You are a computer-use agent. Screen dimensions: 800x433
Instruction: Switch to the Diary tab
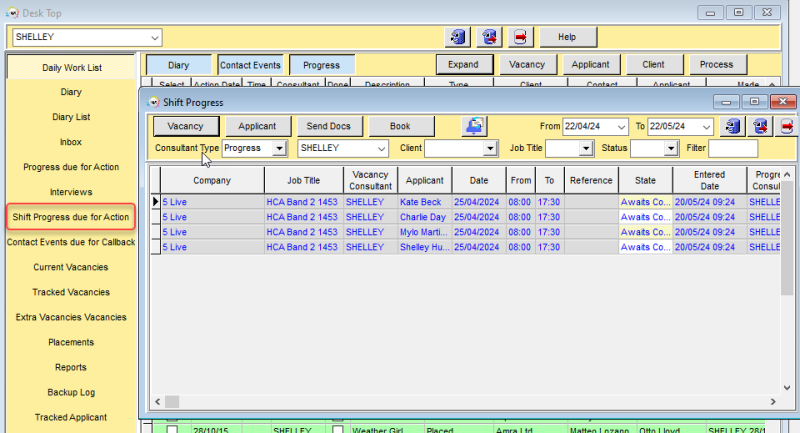179,65
